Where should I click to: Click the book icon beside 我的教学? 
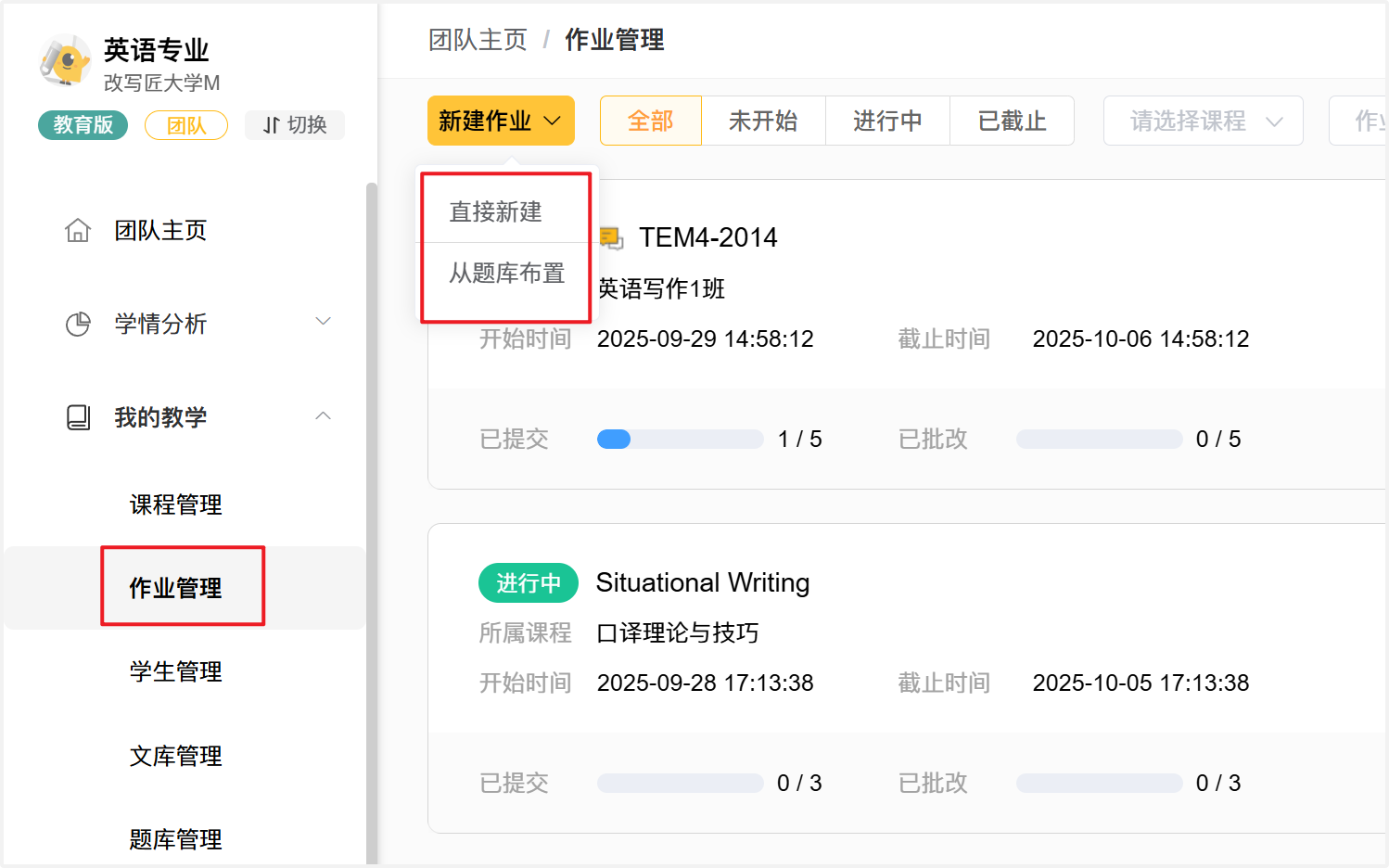click(x=78, y=417)
